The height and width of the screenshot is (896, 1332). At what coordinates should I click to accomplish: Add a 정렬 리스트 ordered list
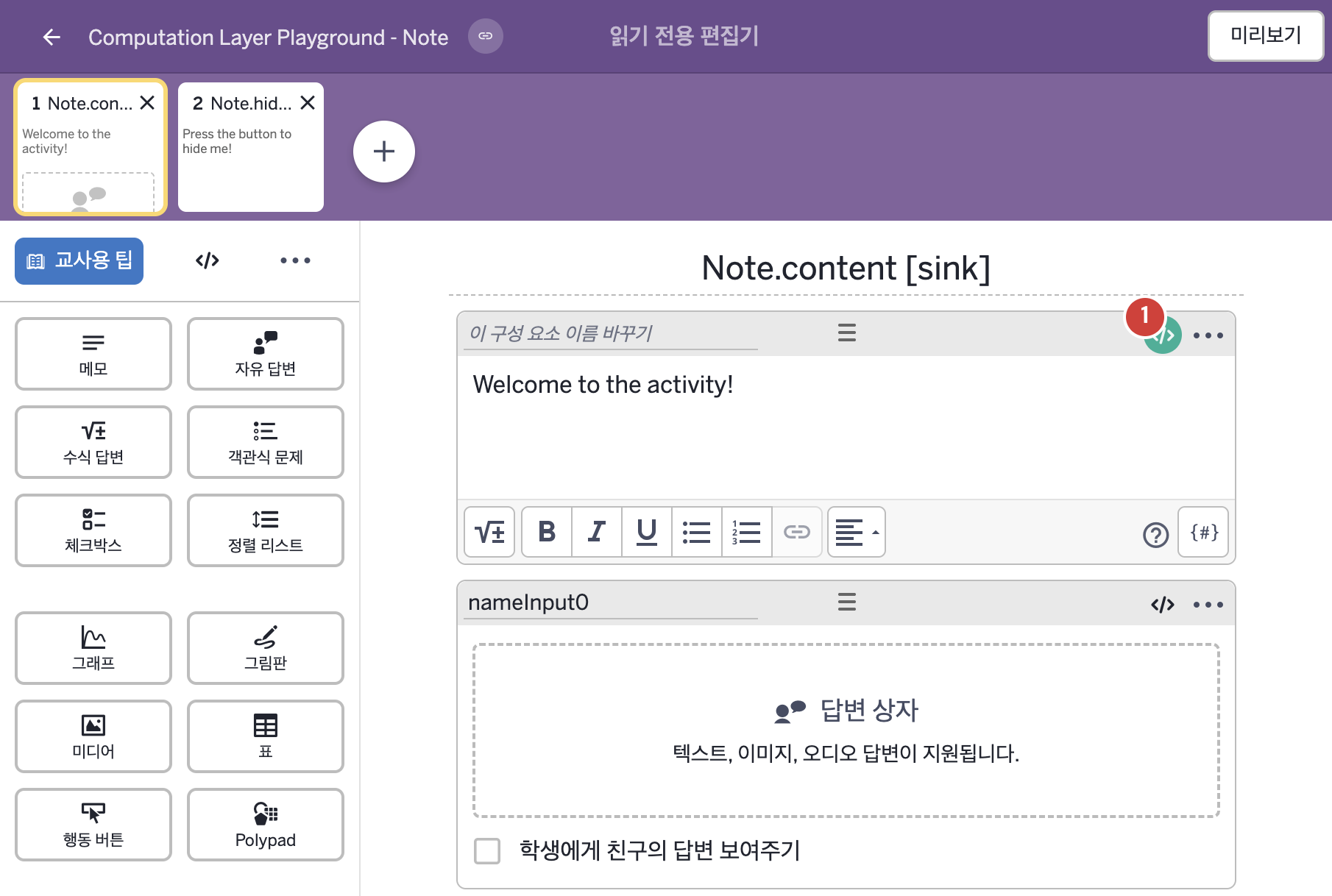pos(266,530)
